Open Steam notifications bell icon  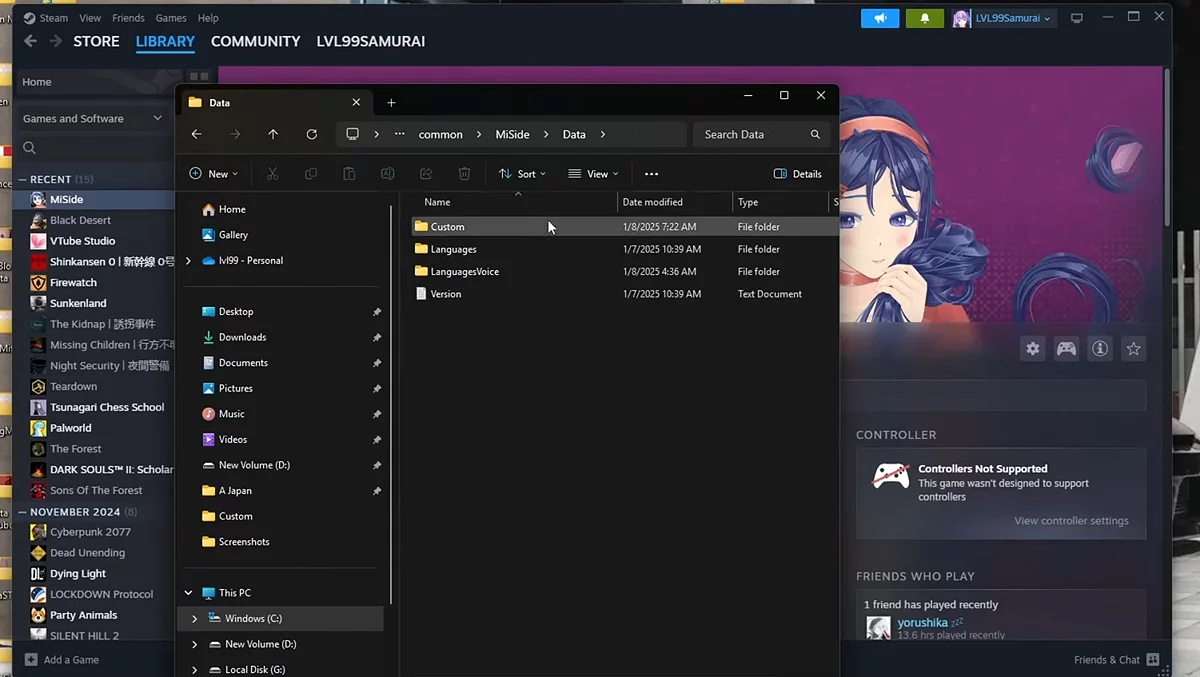point(924,18)
